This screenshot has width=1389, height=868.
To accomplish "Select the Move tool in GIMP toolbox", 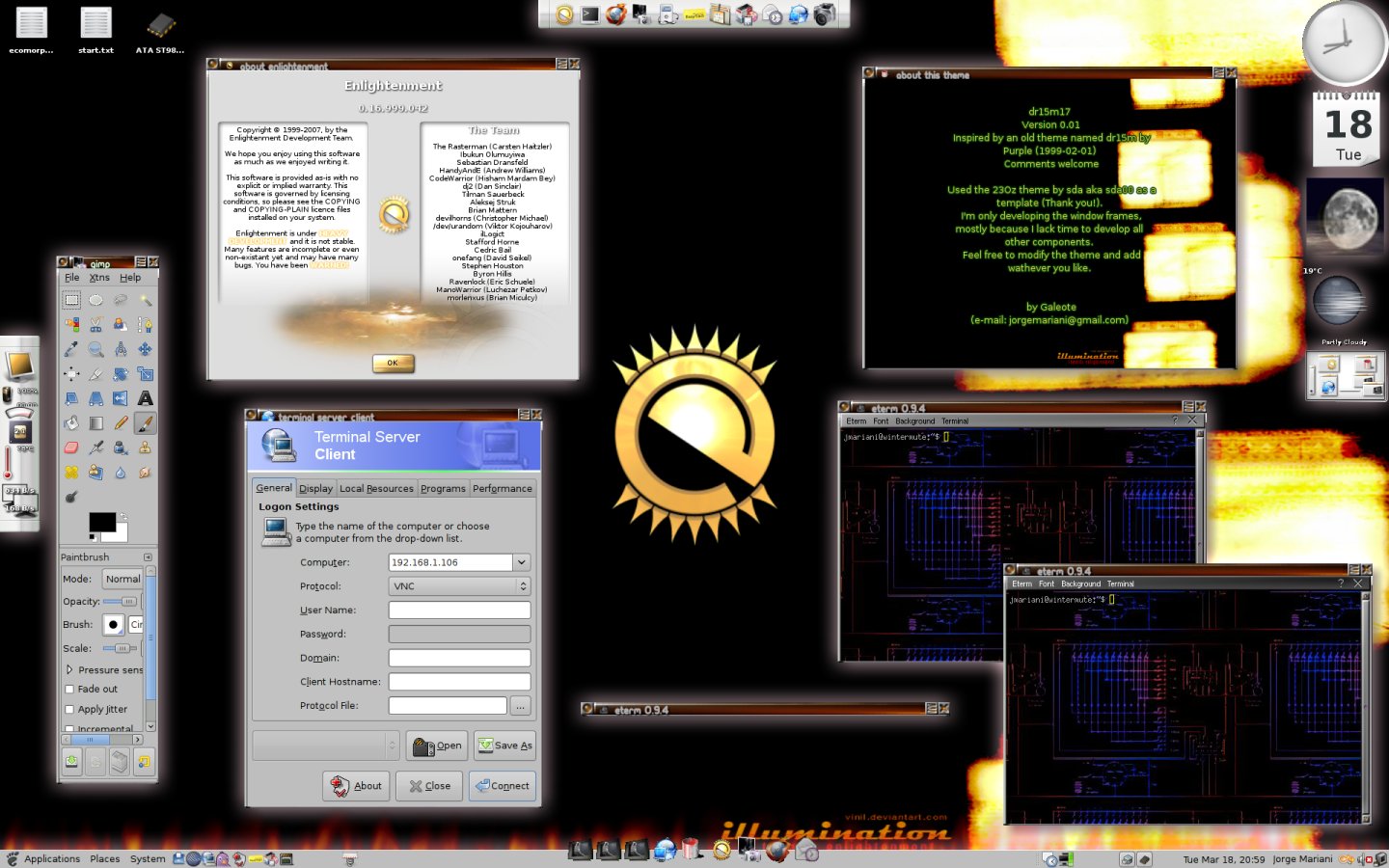I will coord(145,349).
